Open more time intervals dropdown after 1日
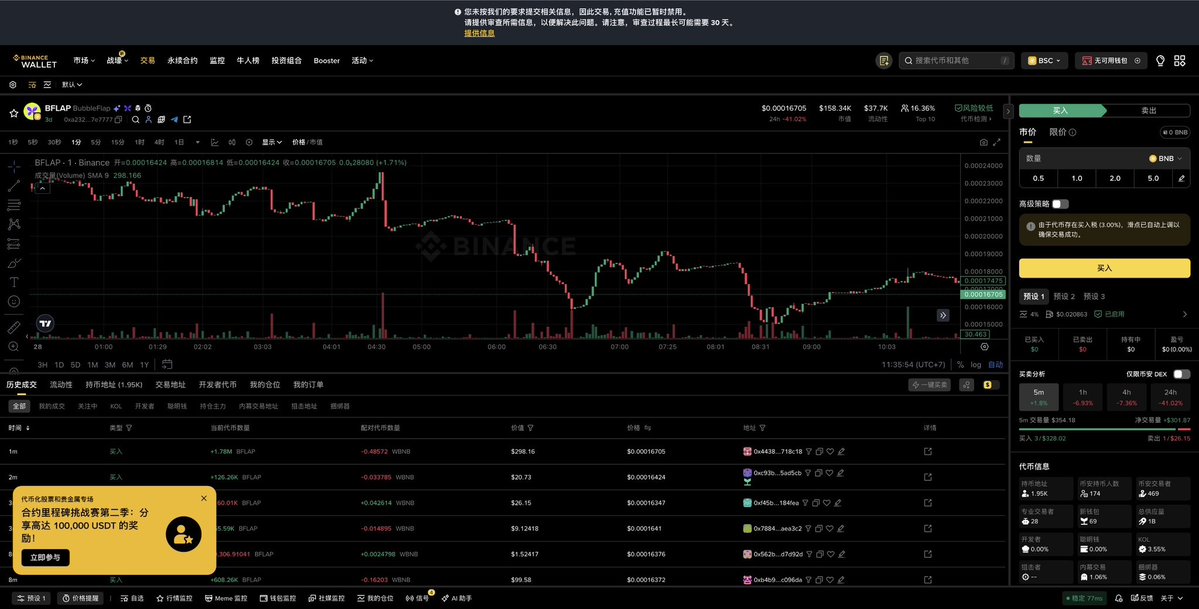The height and width of the screenshot is (609, 1199). click(197, 142)
